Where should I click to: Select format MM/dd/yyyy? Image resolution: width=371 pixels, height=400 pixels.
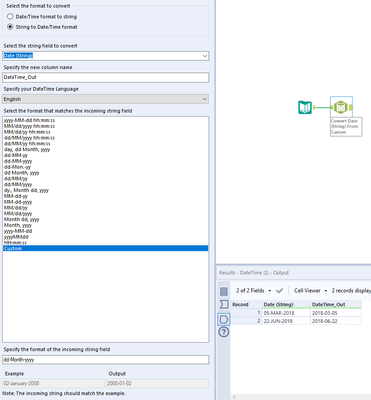point(105,214)
